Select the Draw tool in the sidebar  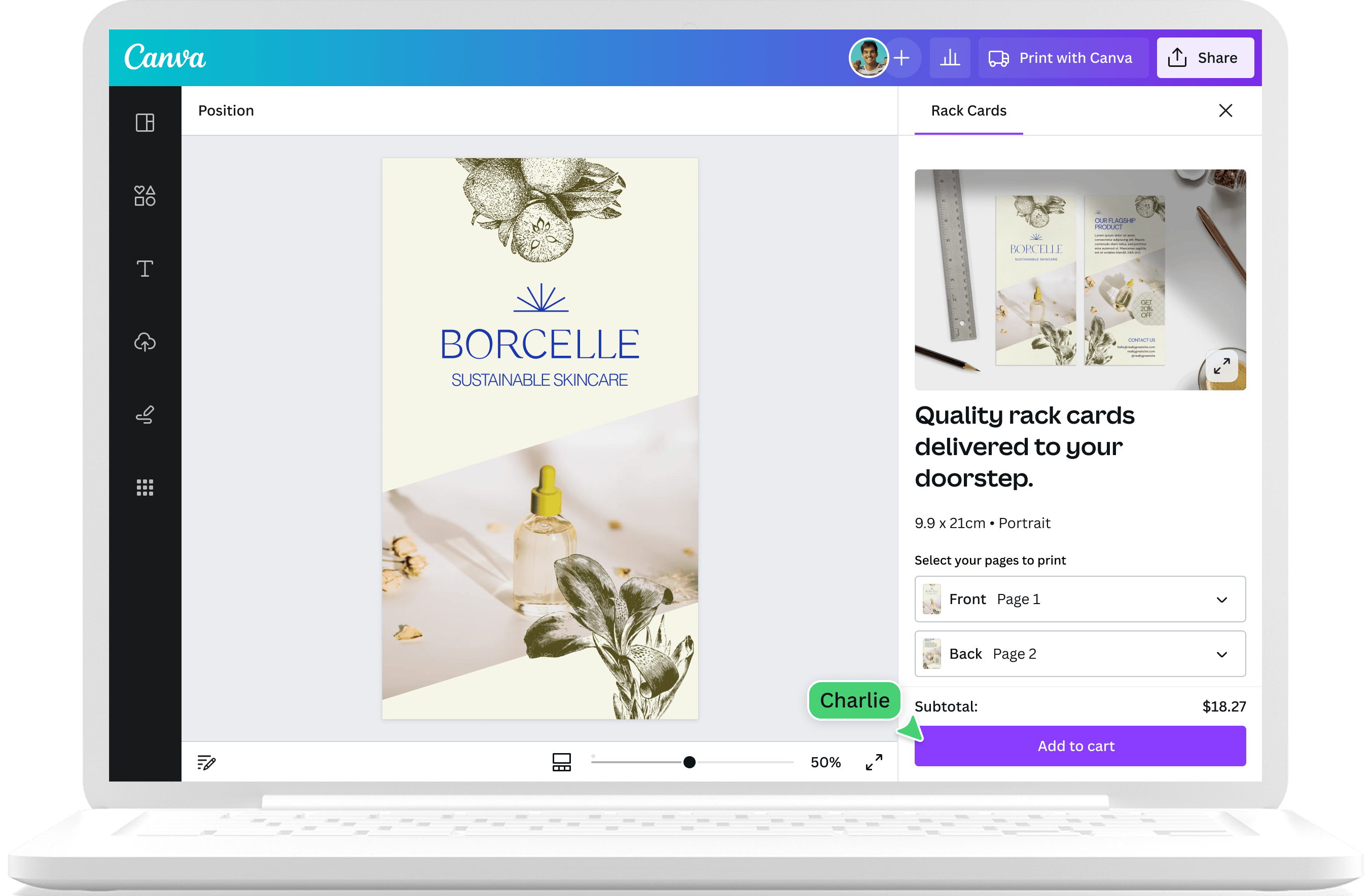(145, 415)
